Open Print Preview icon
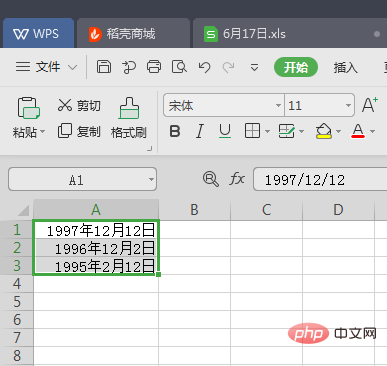Viewport: 387px width, 366px height. pyautogui.click(x=179, y=67)
